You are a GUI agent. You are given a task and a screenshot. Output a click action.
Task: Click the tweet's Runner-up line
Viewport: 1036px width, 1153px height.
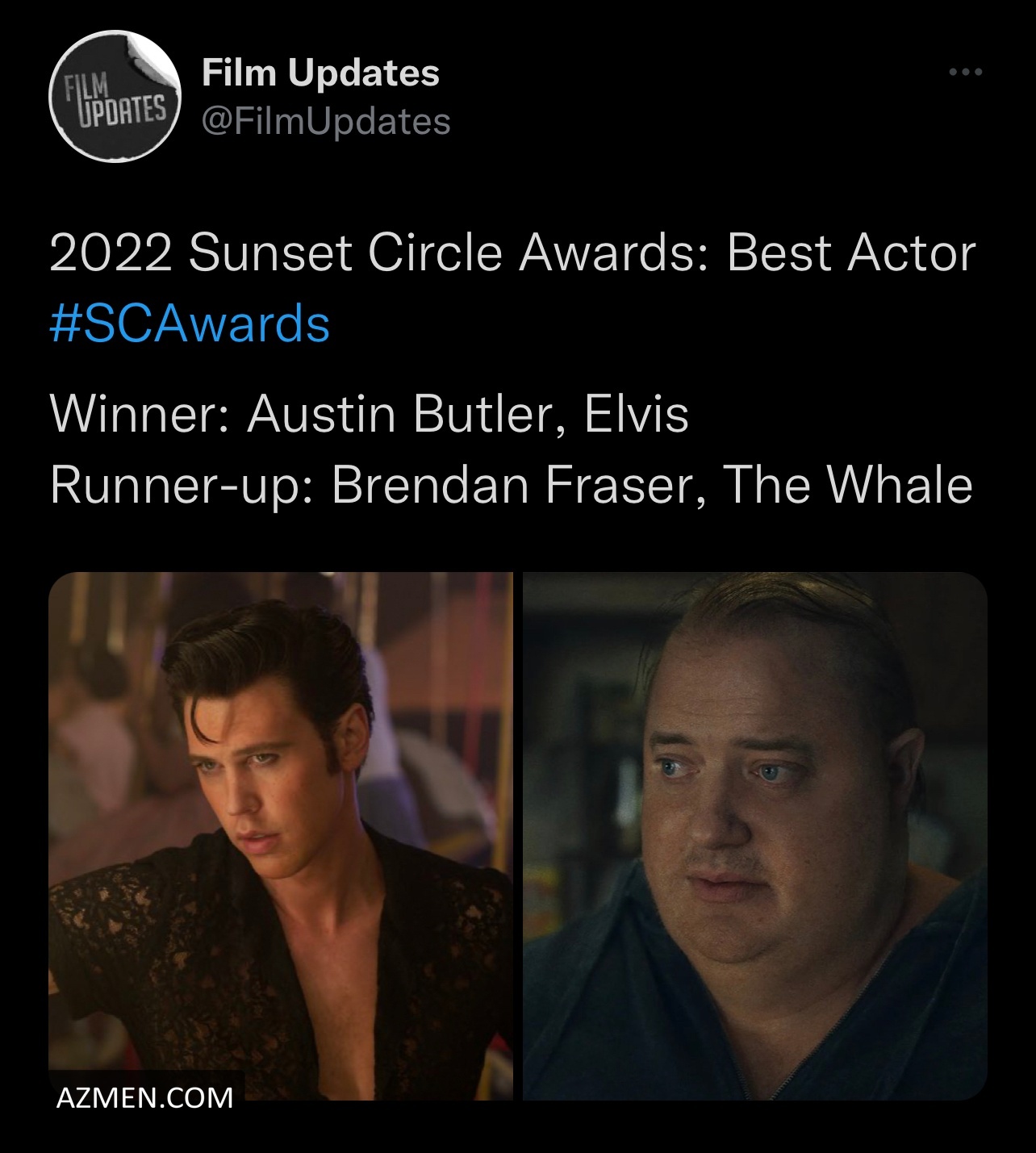[512, 485]
